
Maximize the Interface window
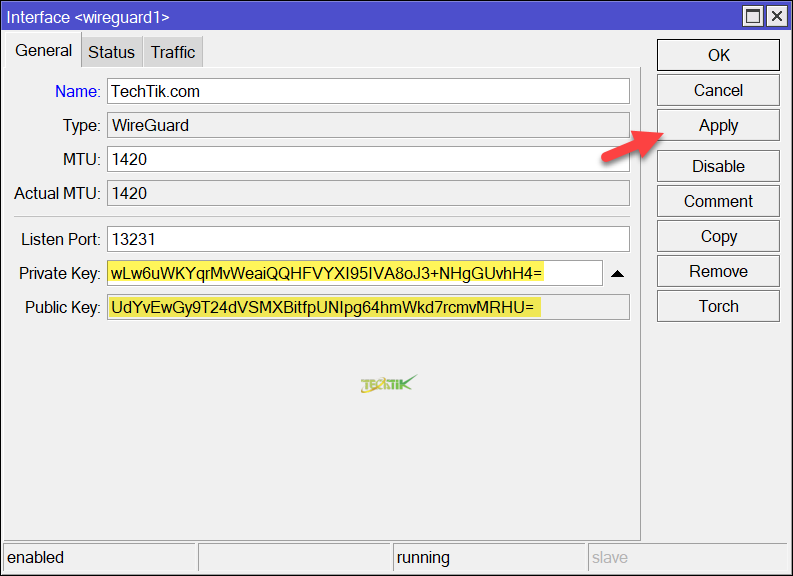pos(753,16)
